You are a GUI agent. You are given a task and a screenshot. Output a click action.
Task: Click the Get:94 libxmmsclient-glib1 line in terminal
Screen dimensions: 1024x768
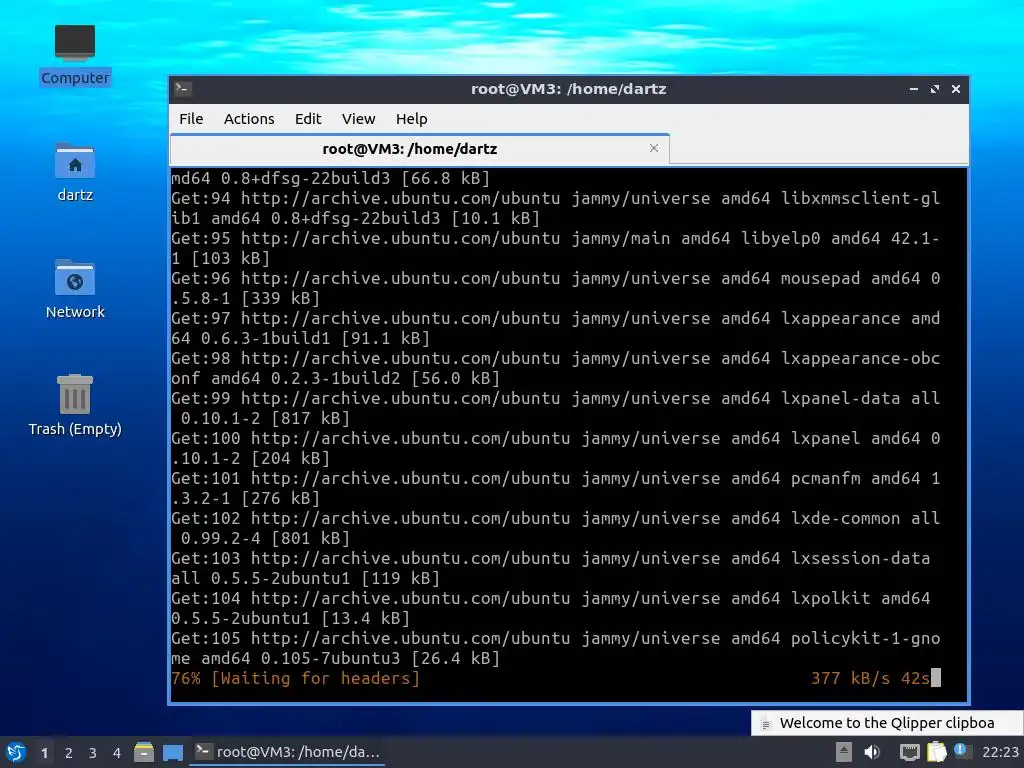click(556, 208)
